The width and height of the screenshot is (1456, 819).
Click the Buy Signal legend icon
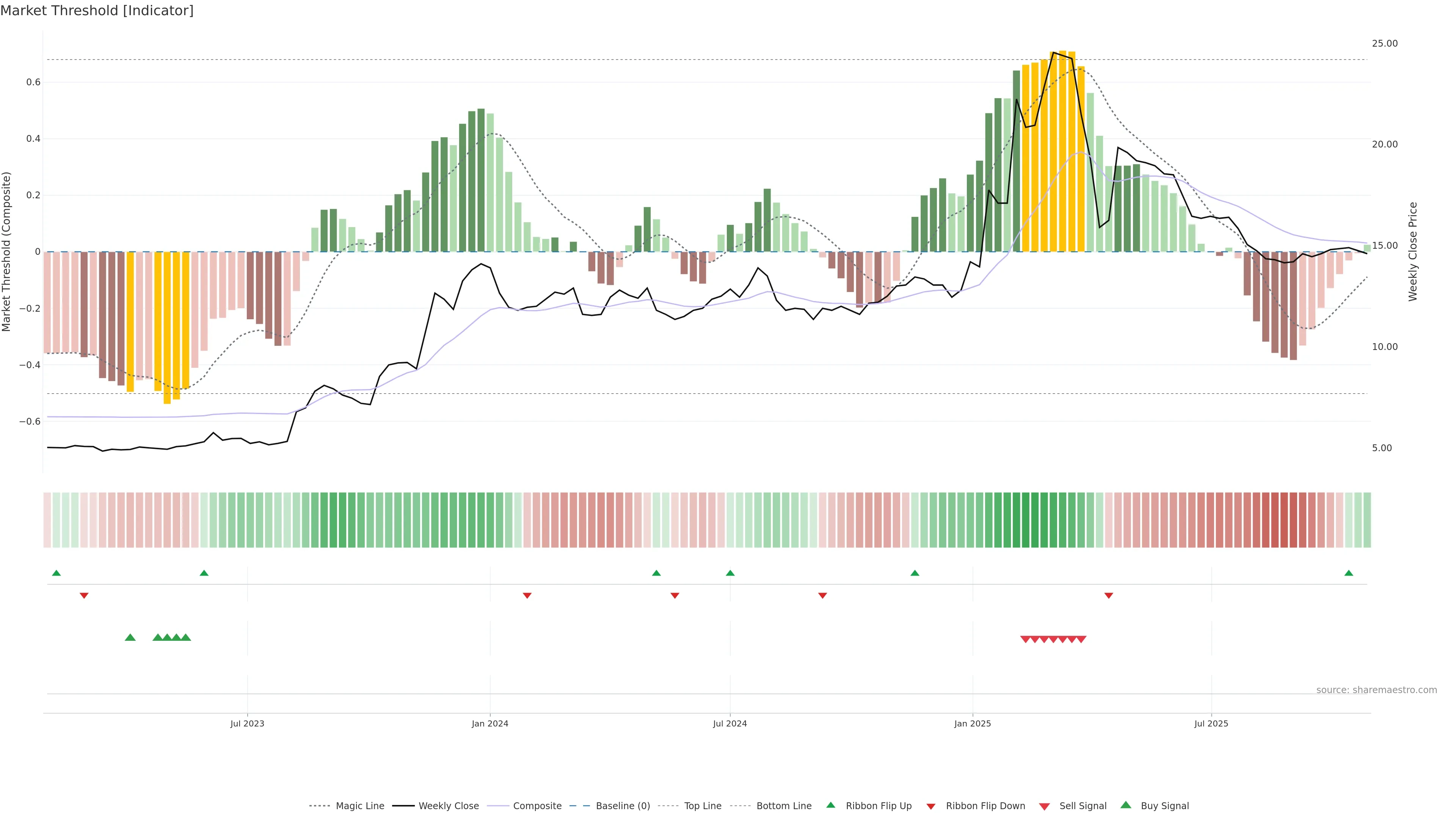[1126, 805]
